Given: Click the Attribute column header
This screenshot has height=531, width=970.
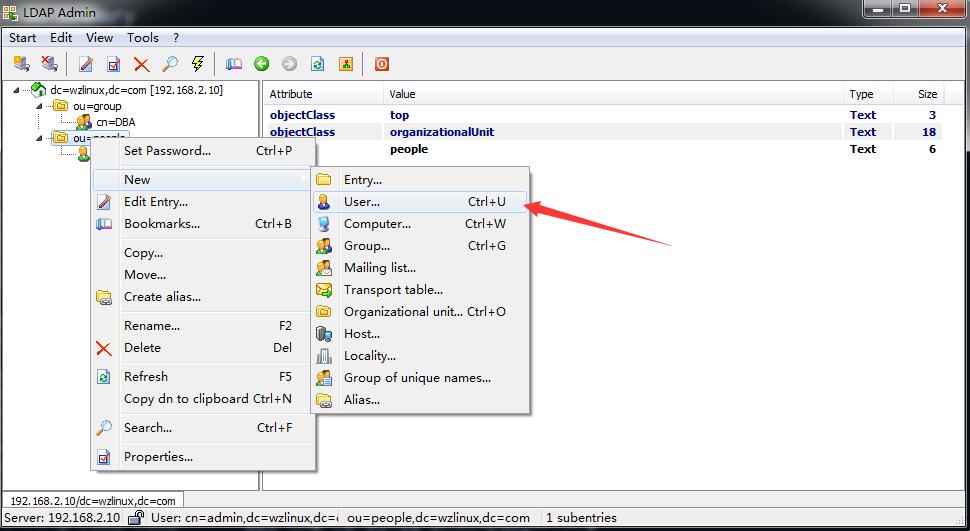Looking at the screenshot, I should (x=323, y=94).
